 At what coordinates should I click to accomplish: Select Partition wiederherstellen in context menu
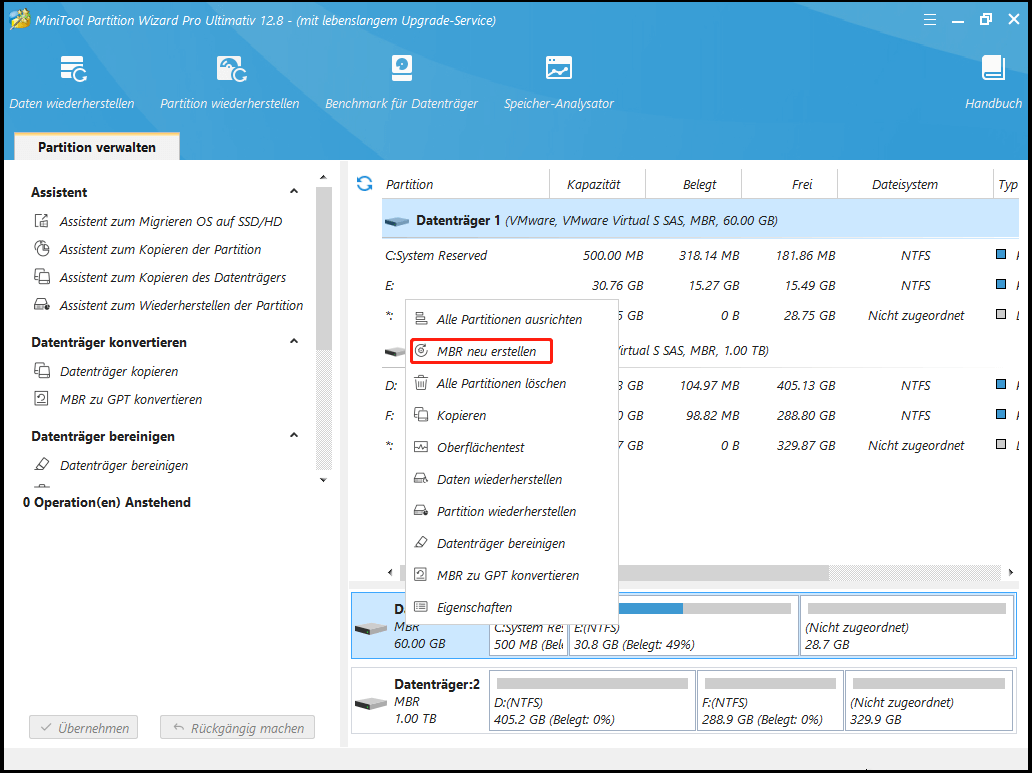(x=511, y=511)
